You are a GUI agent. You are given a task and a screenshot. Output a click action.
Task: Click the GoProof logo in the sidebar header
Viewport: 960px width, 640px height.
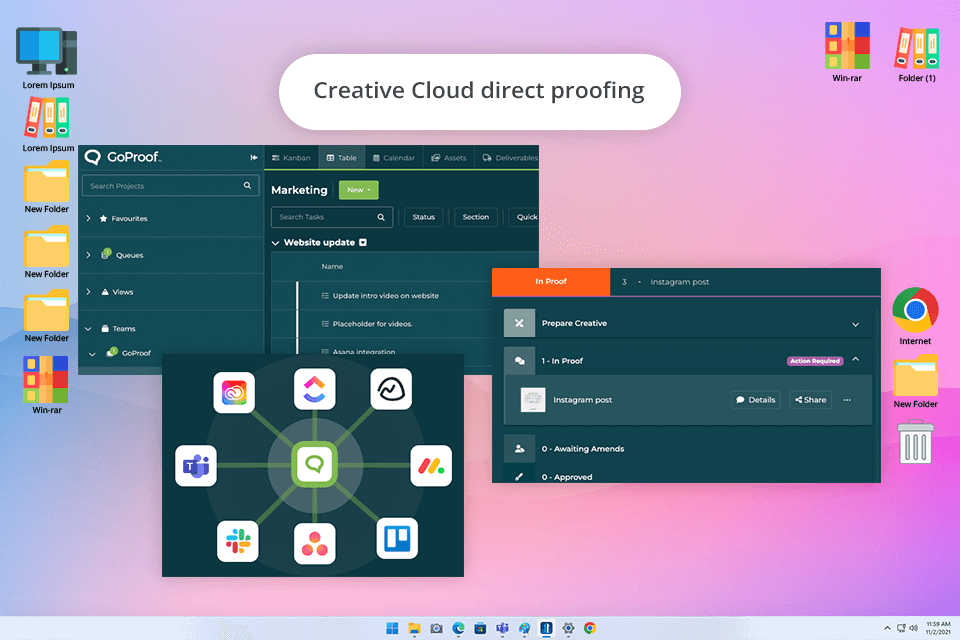pos(122,157)
